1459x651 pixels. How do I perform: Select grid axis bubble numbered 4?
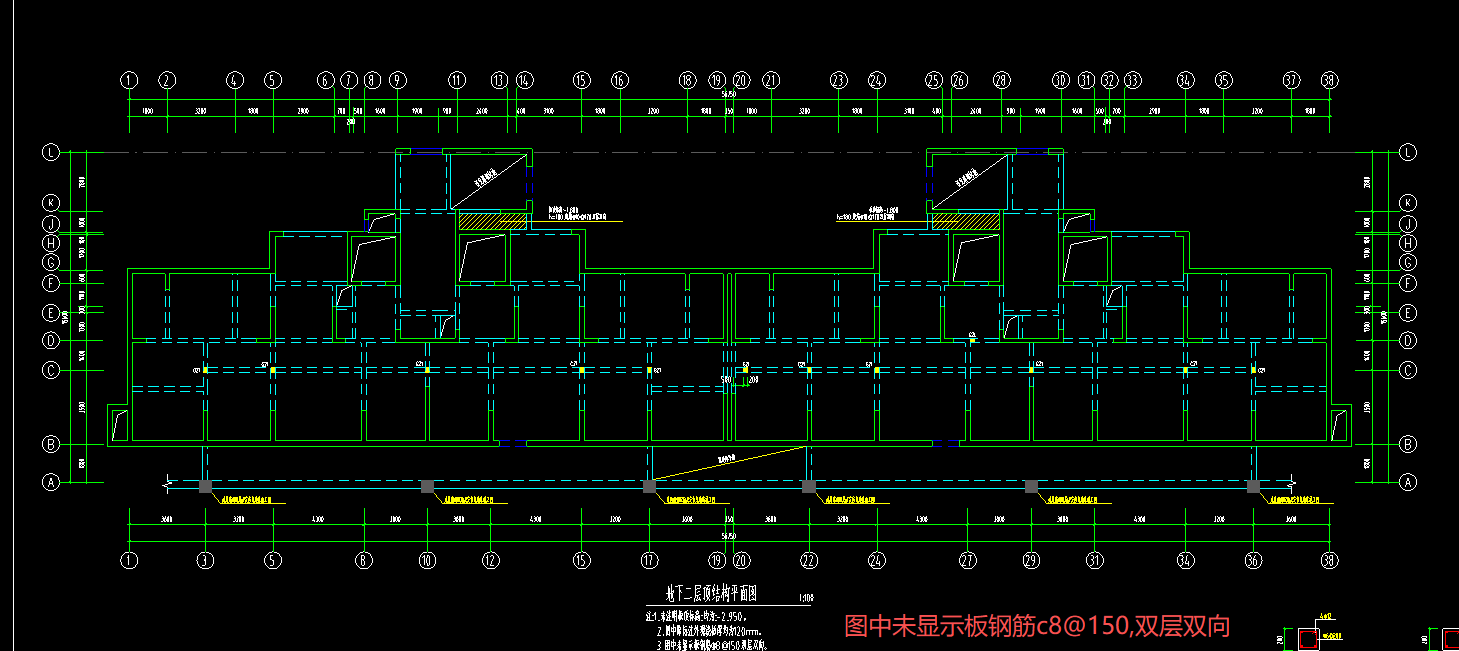click(234, 80)
